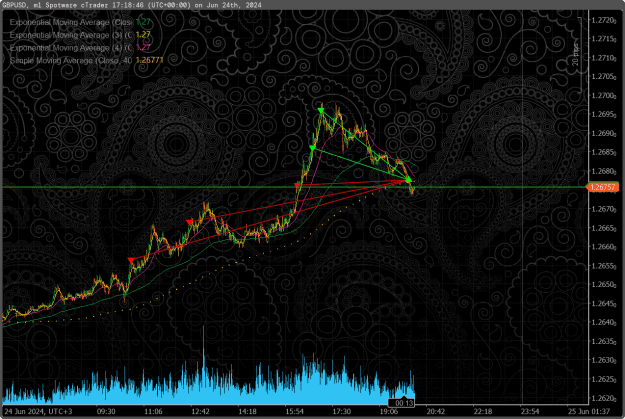Click the magenta 1.27 EMA value
Screen dimensions: 625x419
coord(143,48)
